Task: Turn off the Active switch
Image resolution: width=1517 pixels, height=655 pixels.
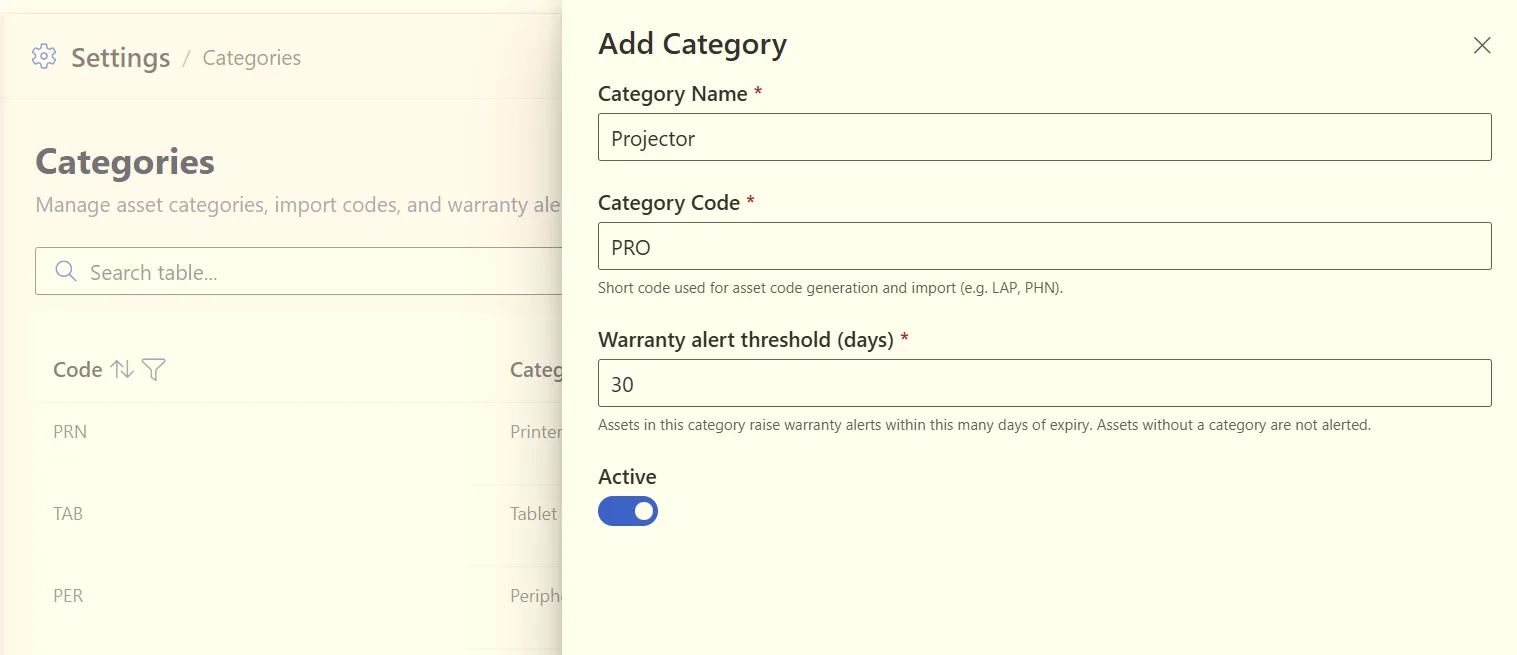Action: 628,511
